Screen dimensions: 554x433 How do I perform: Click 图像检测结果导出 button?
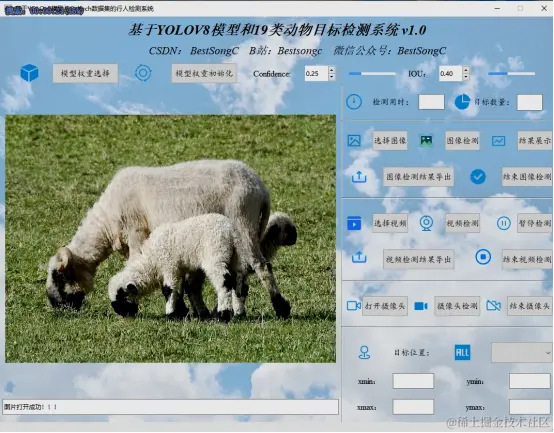(x=418, y=177)
